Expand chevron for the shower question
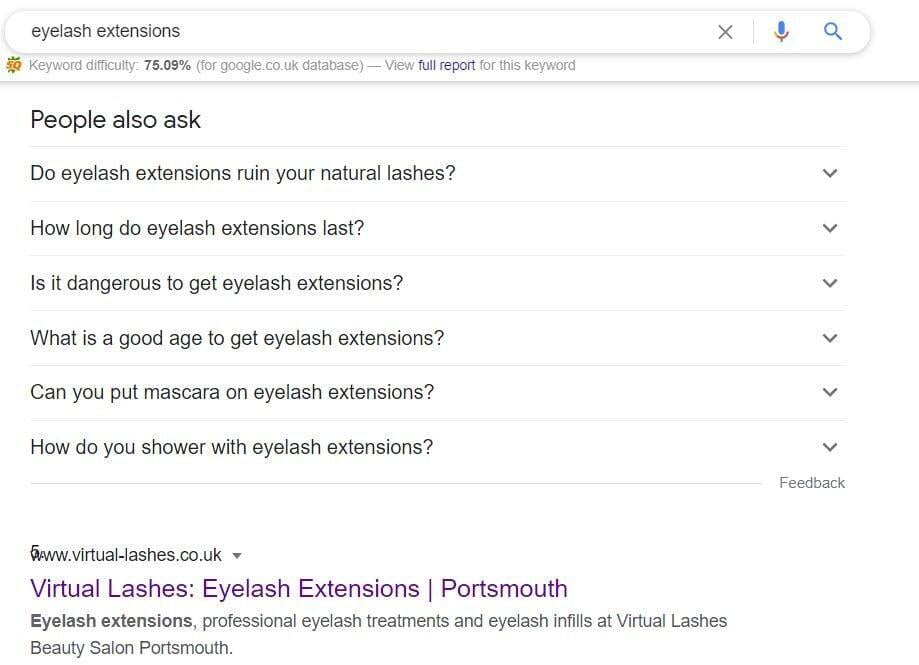The width and height of the screenshot is (919, 665). 829,447
